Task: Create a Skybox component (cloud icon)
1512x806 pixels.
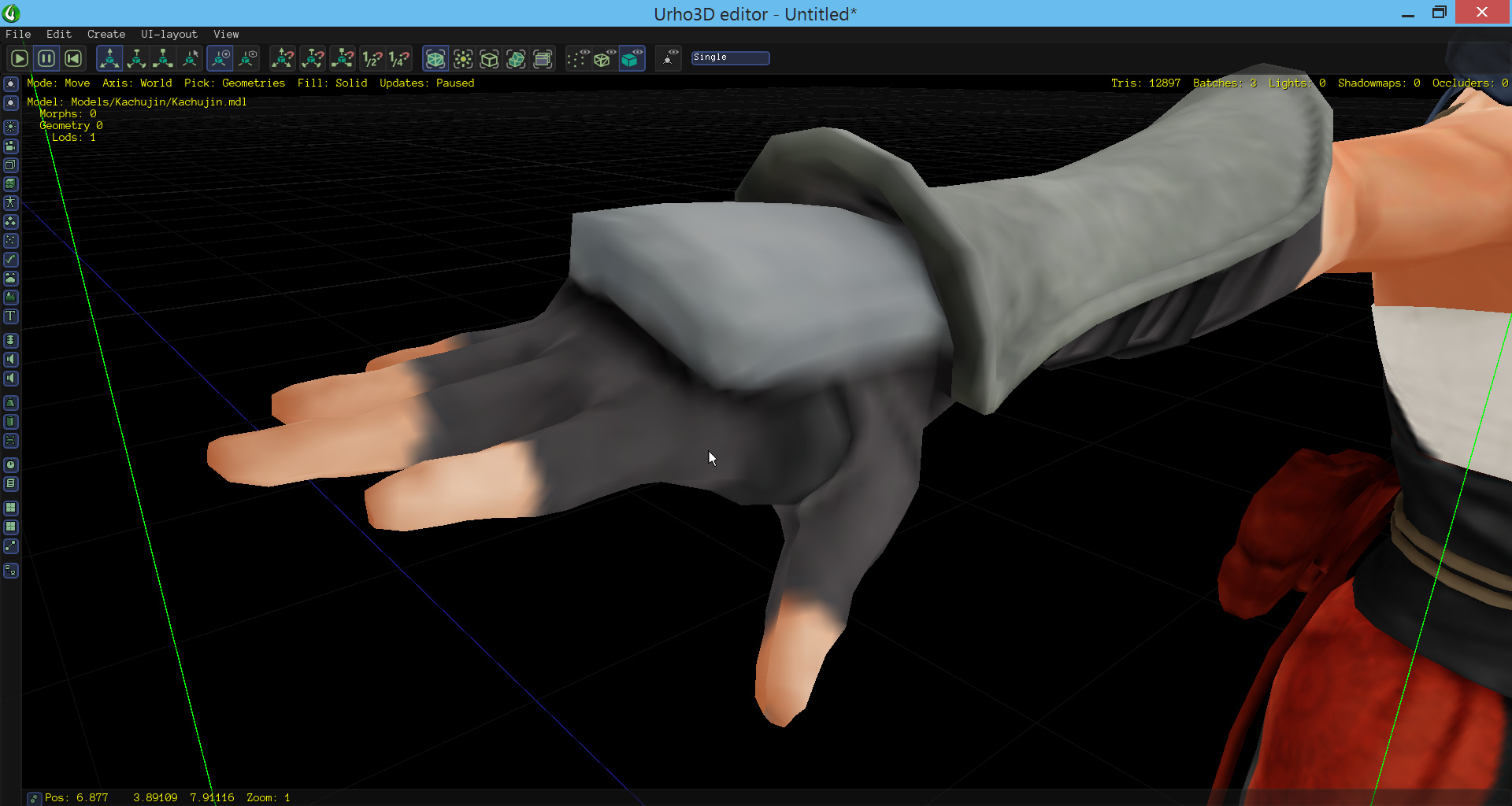Action: [x=11, y=278]
